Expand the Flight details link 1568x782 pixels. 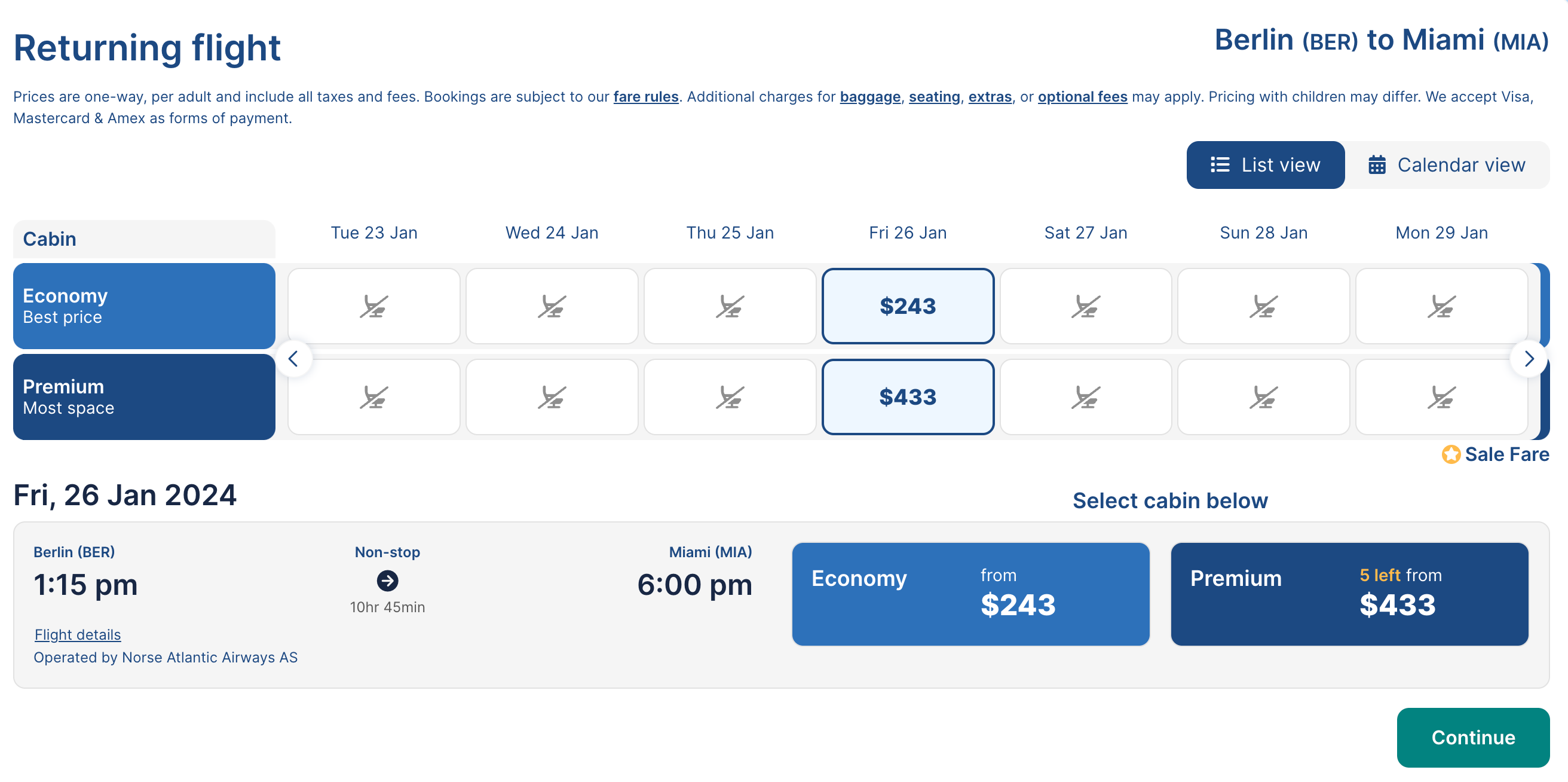78,634
